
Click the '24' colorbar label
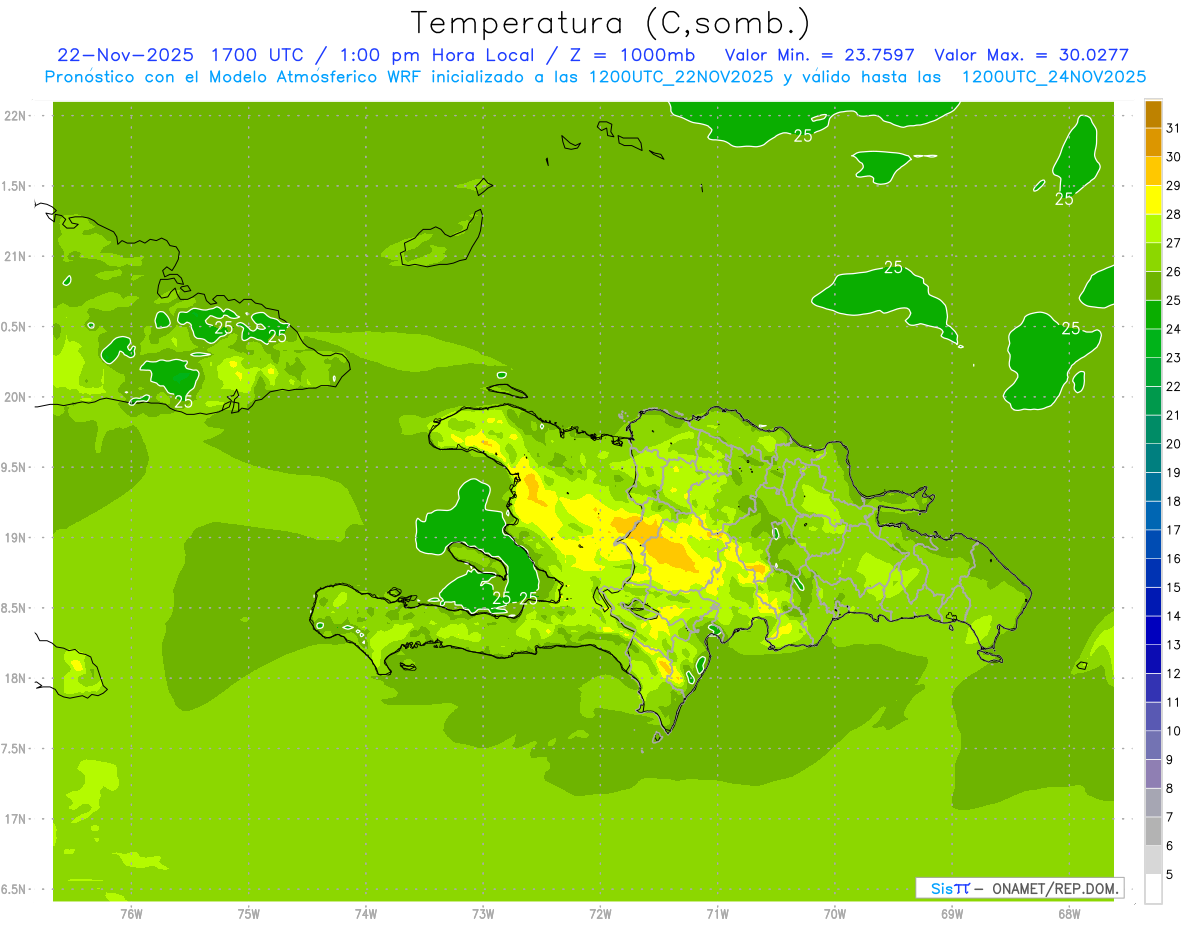click(x=1174, y=329)
